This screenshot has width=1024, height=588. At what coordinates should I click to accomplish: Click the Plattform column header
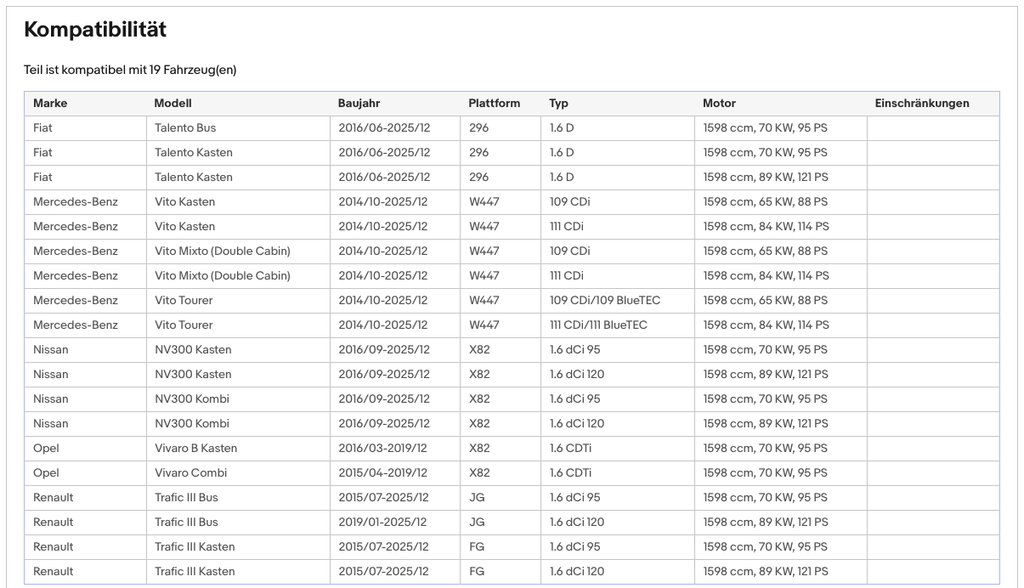click(x=494, y=103)
